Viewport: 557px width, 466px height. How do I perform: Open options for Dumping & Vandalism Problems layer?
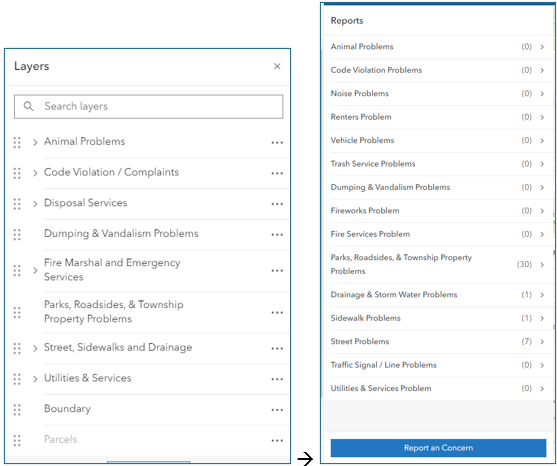coord(277,234)
